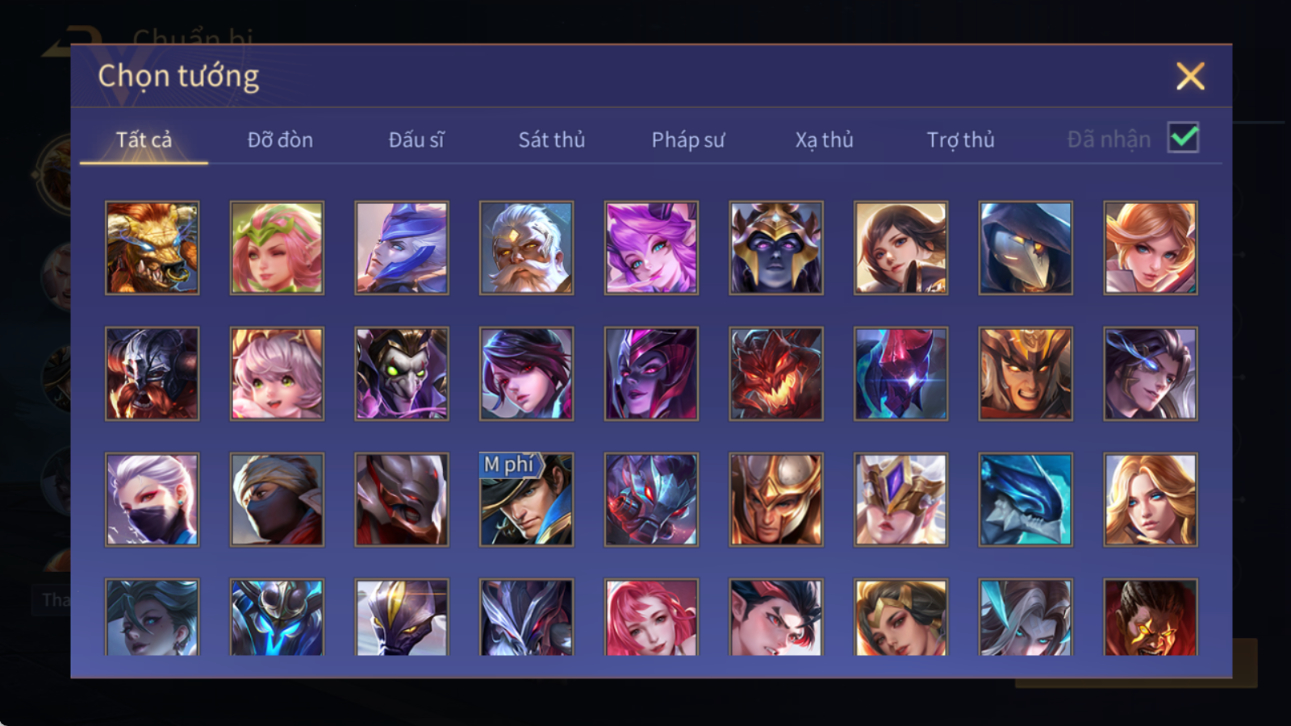Switch to the Đỡ đòn tab
1291x726 pixels.
click(x=280, y=140)
